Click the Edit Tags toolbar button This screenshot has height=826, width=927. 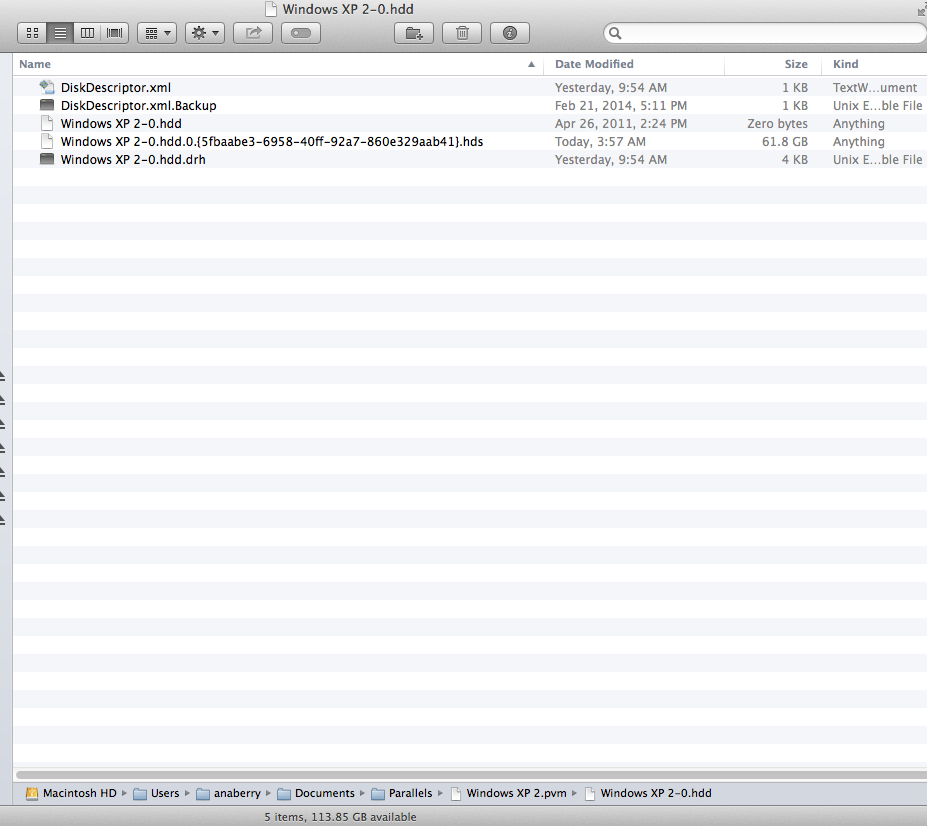(x=301, y=33)
